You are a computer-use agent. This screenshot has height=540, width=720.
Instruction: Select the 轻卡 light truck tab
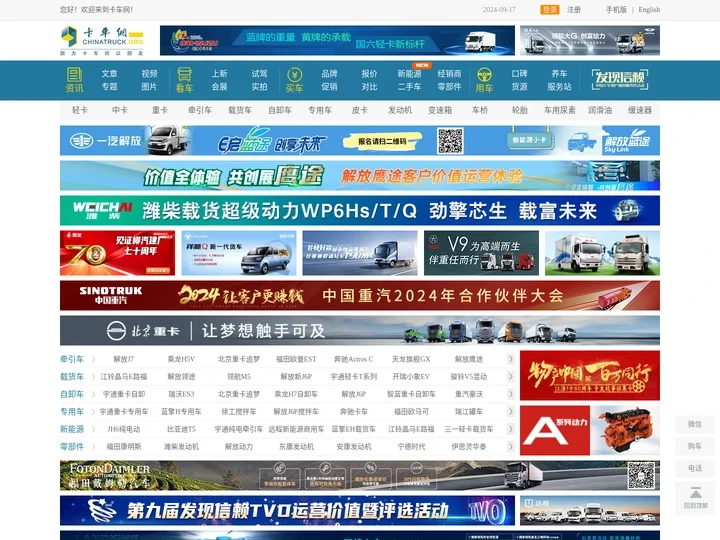tap(80, 110)
